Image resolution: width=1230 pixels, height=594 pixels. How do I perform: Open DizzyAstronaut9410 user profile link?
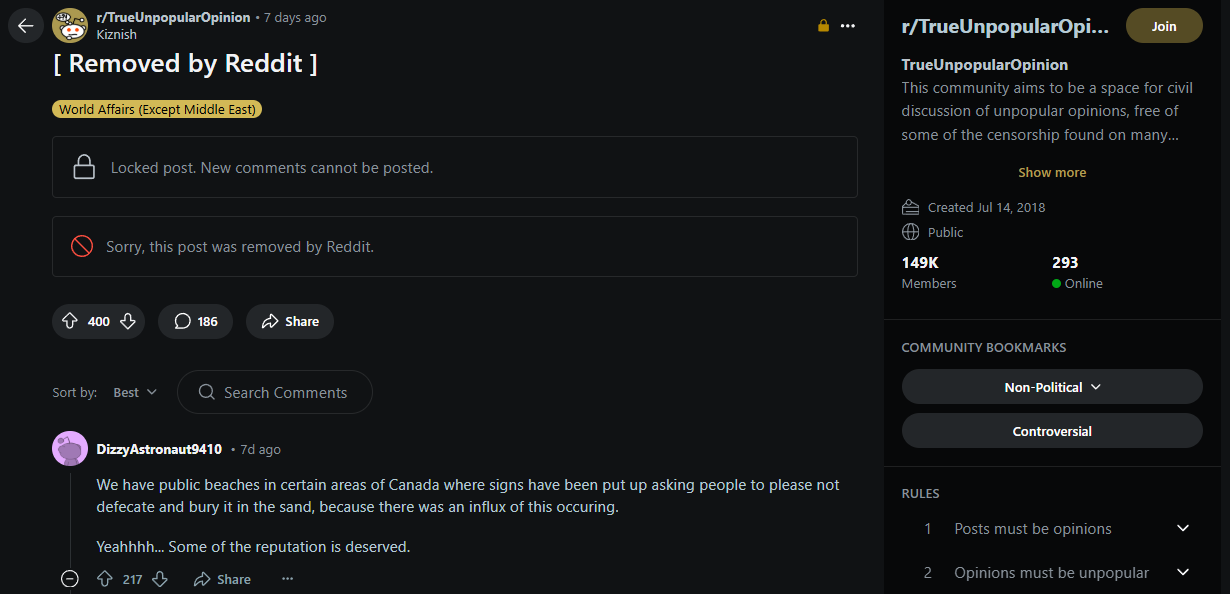point(159,449)
